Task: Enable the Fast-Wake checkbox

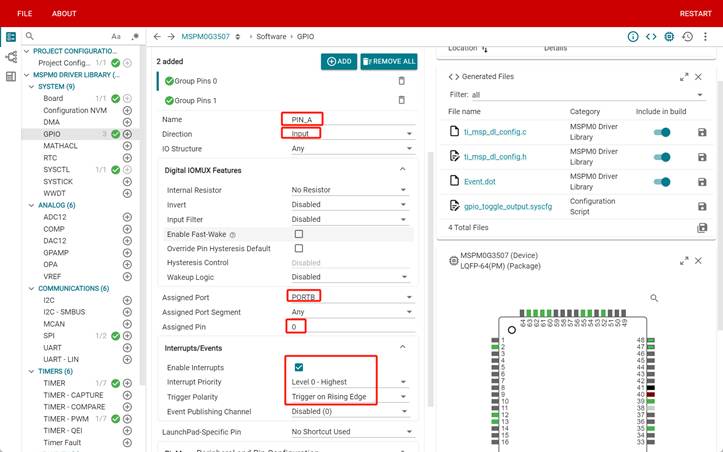Action: point(298,234)
